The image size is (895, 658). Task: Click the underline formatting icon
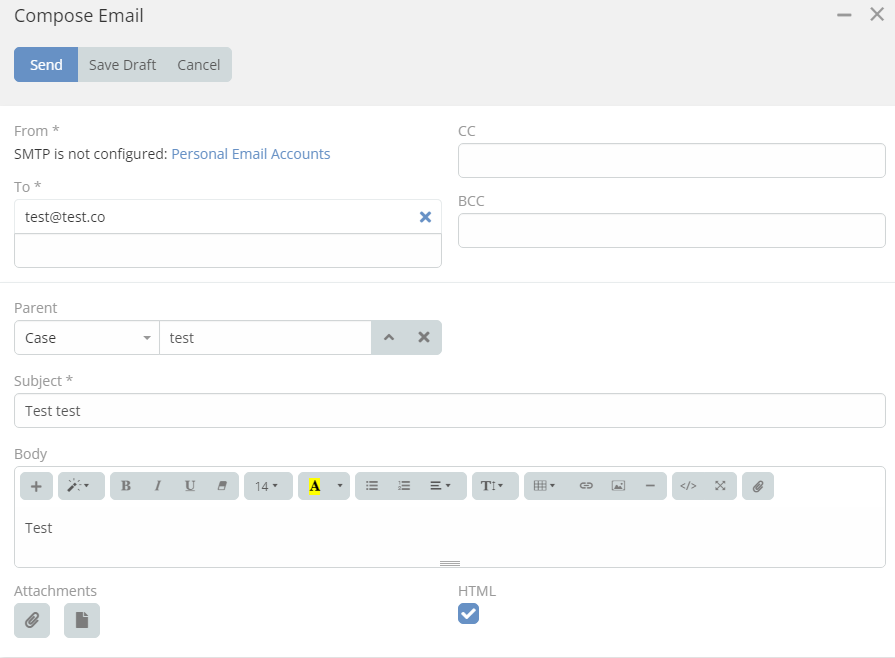(x=190, y=486)
